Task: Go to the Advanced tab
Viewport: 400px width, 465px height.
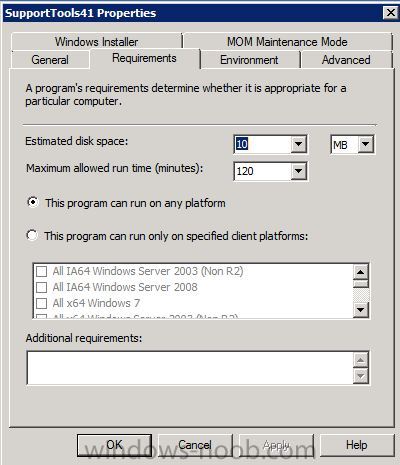Action: [x=346, y=60]
